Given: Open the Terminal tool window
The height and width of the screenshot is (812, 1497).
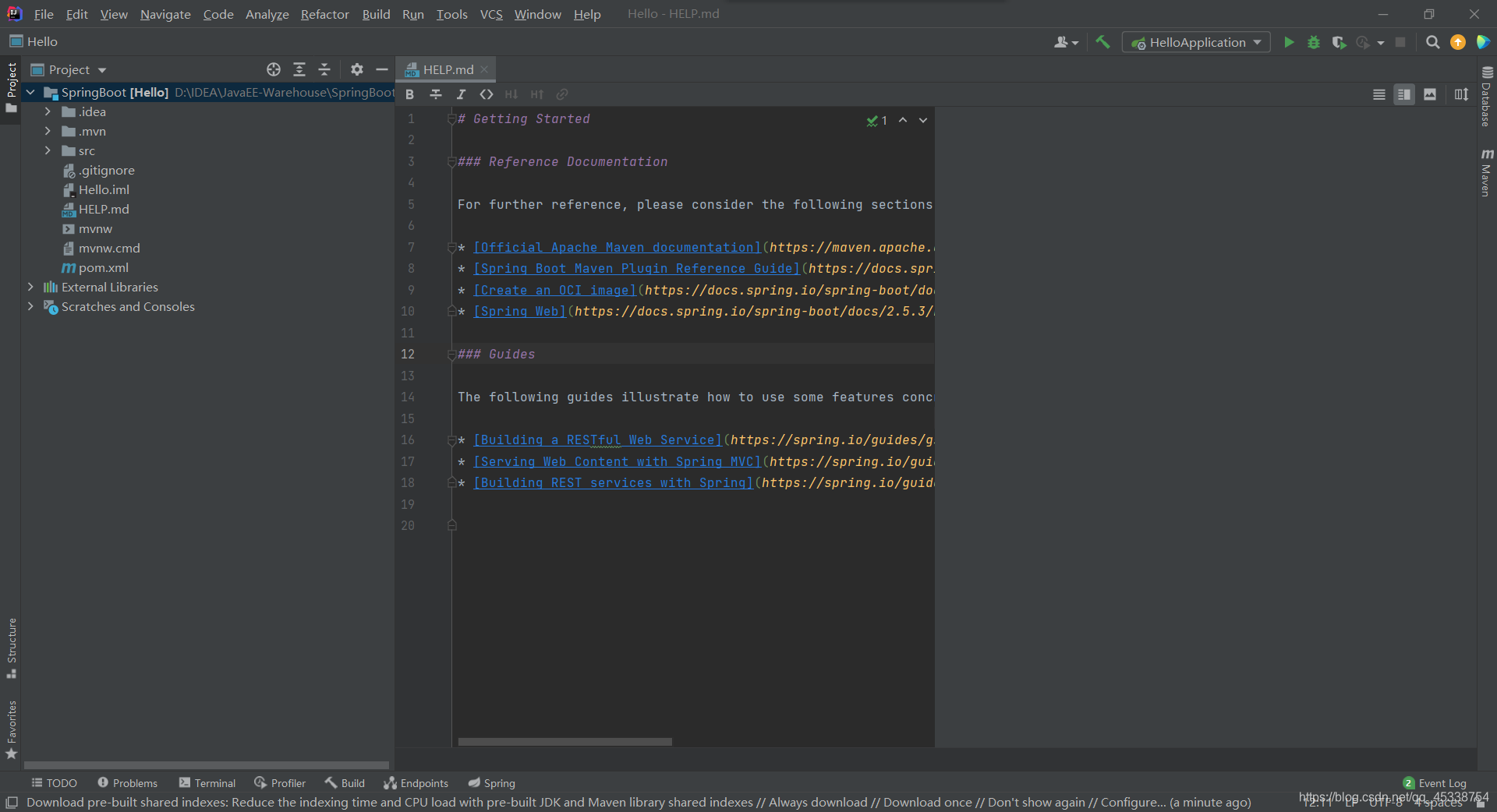Looking at the screenshot, I should pos(207,783).
